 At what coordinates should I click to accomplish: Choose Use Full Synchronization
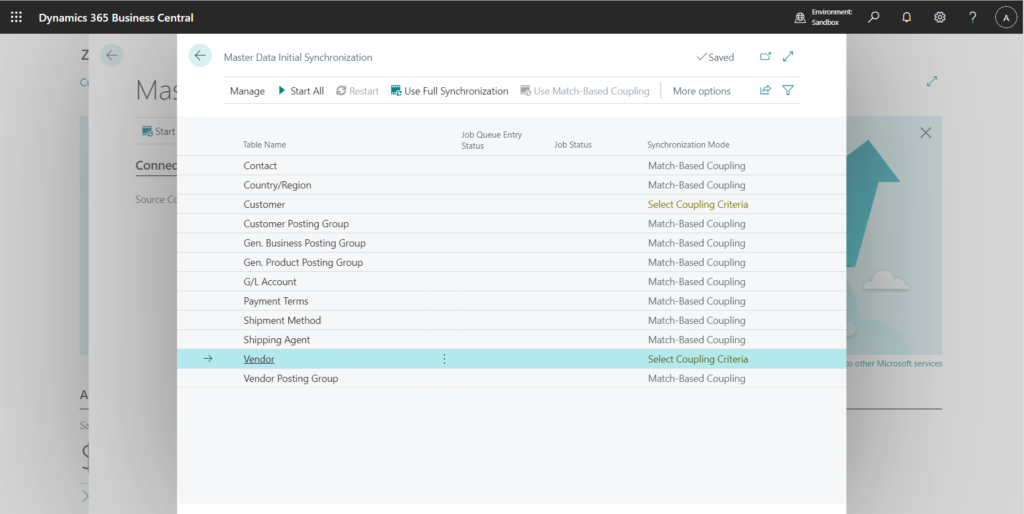[x=449, y=91]
